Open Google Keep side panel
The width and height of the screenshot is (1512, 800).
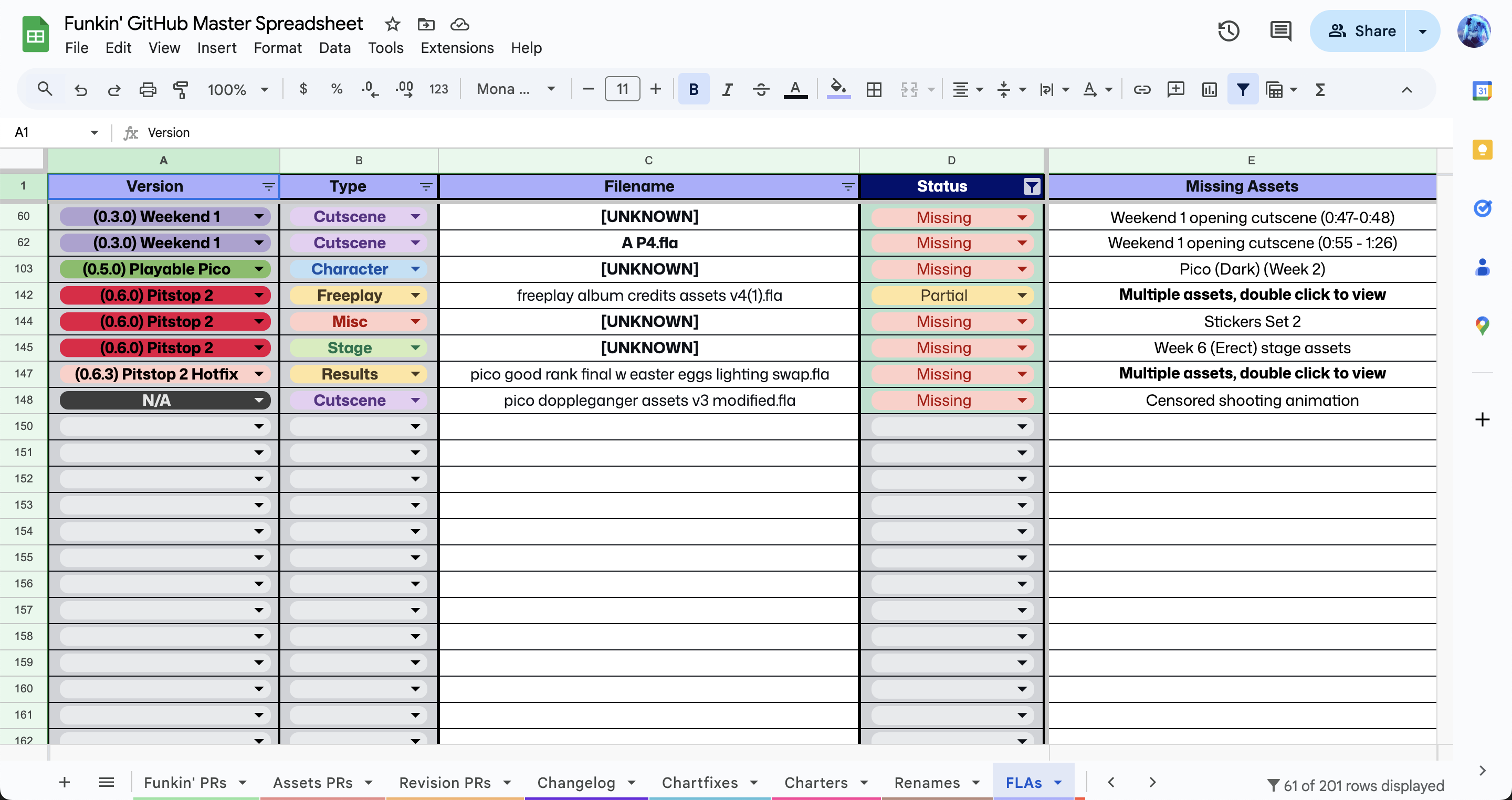tap(1482, 149)
